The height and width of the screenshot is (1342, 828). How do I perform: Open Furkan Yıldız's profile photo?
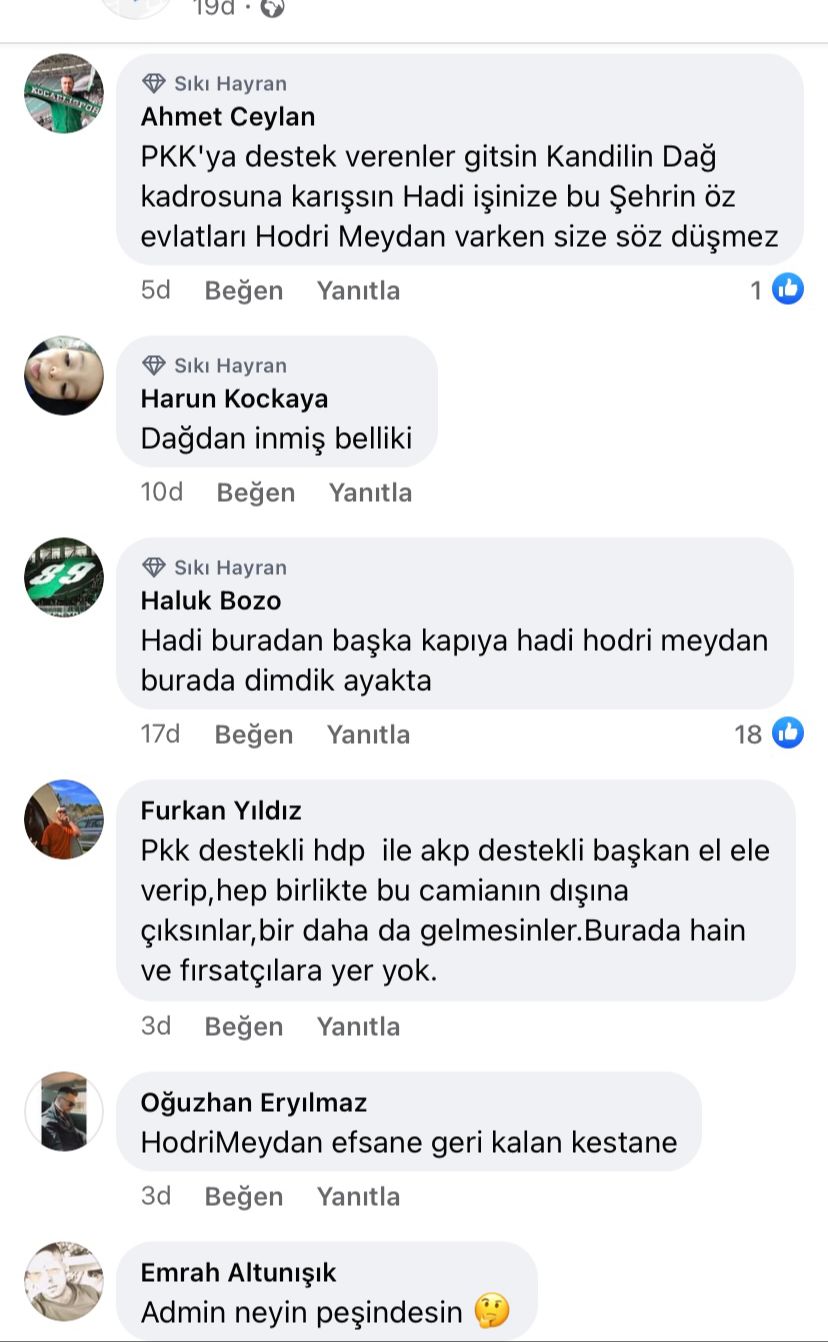pyautogui.click(x=64, y=820)
